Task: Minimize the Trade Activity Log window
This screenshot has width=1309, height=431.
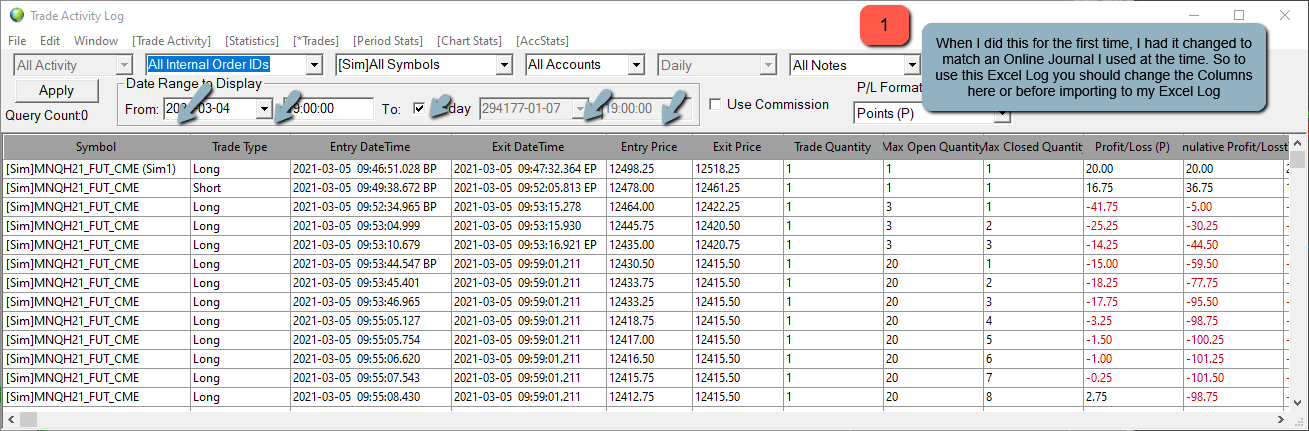Action: click(1193, 14)
